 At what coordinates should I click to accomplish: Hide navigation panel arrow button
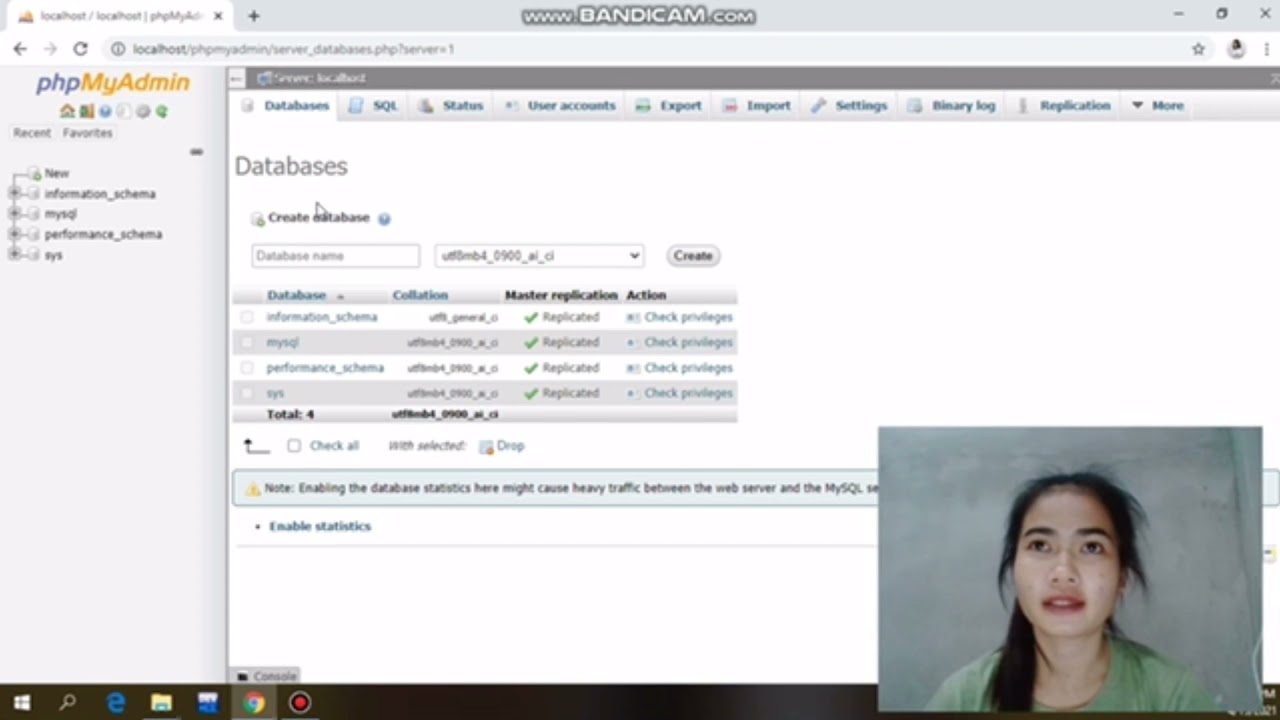(x=235, y=78)
